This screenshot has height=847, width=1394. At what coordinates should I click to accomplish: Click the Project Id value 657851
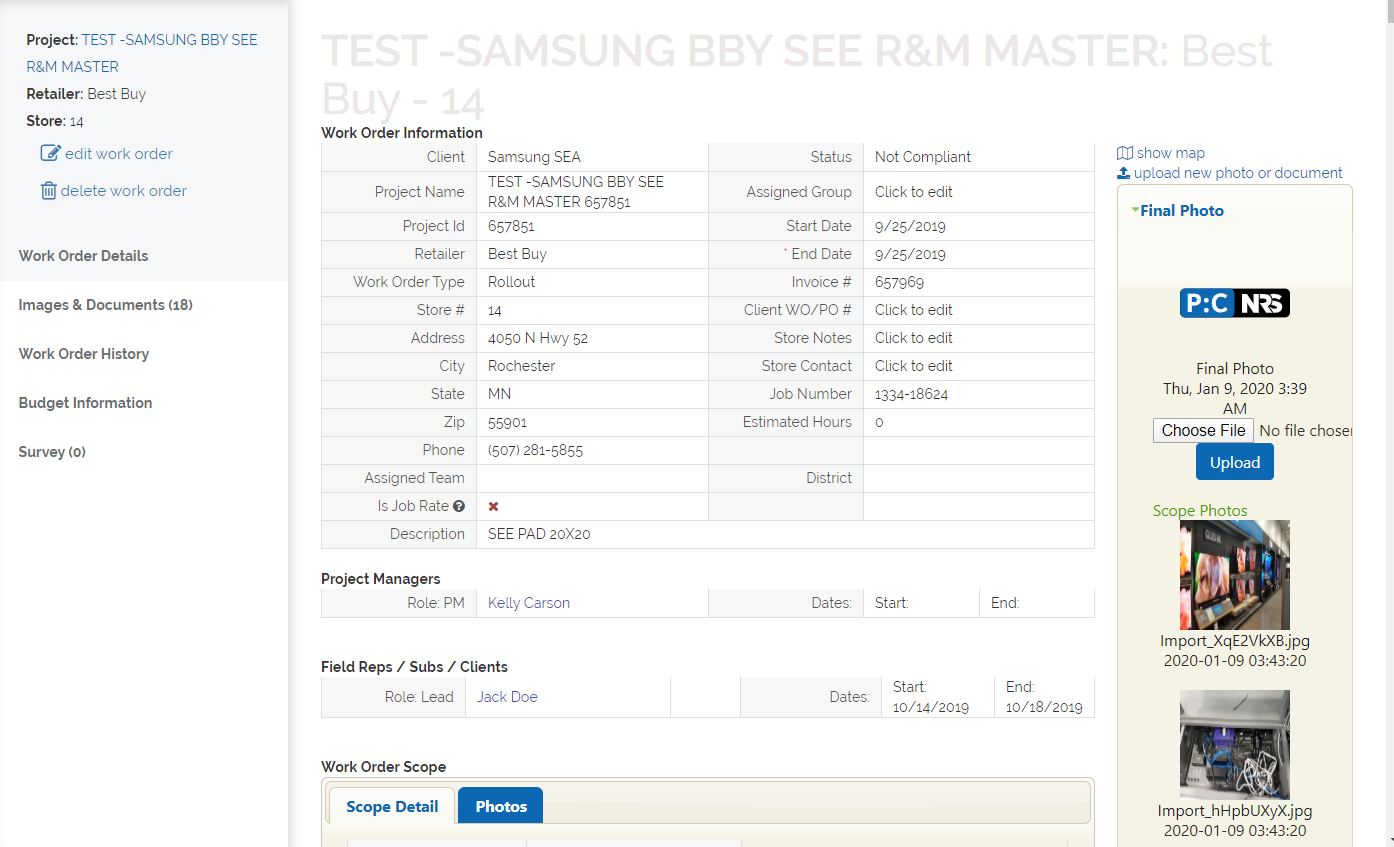point(511,226)
